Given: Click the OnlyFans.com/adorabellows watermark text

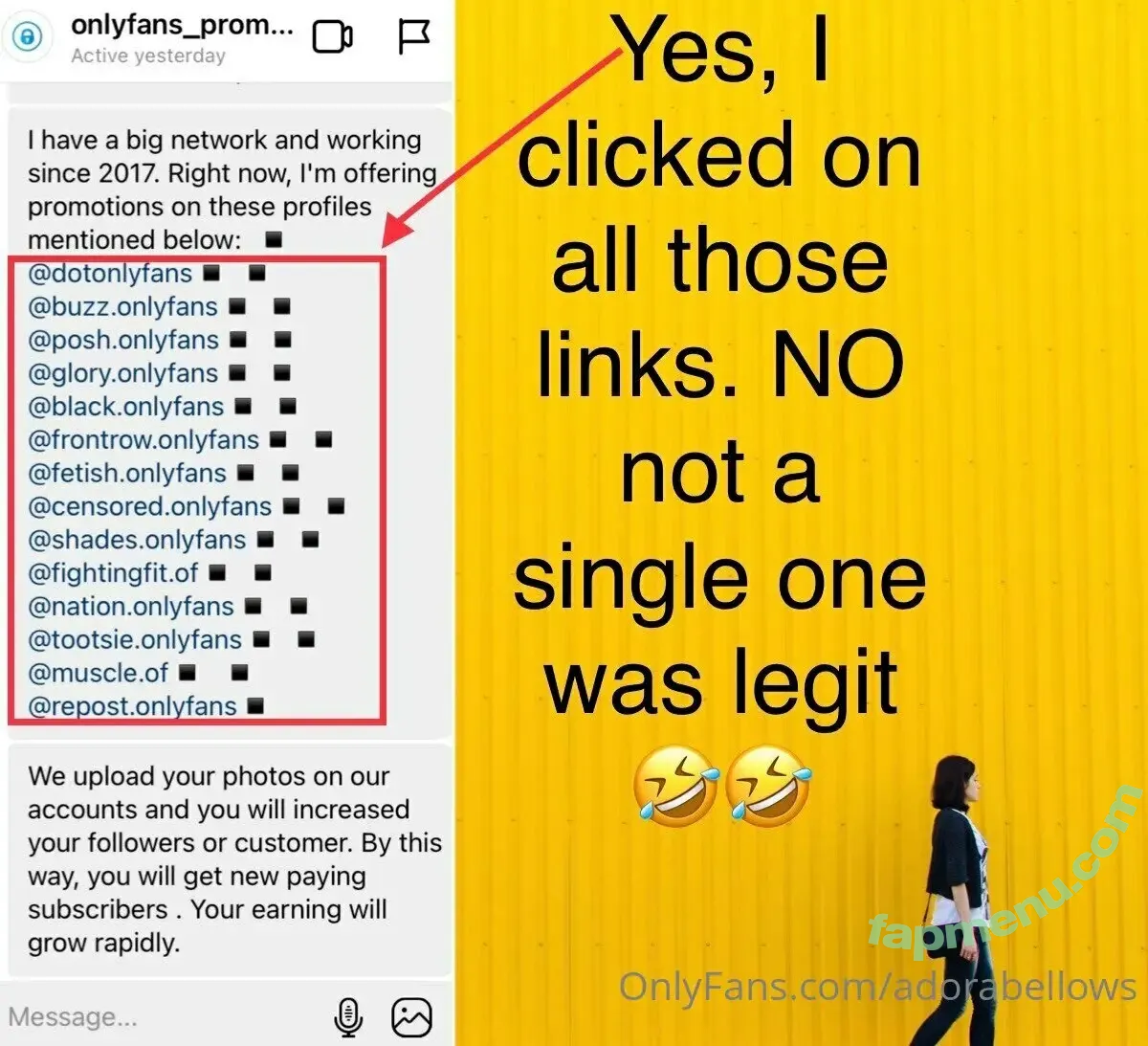Looking at the screenshot, I should (x=877, y=987).
